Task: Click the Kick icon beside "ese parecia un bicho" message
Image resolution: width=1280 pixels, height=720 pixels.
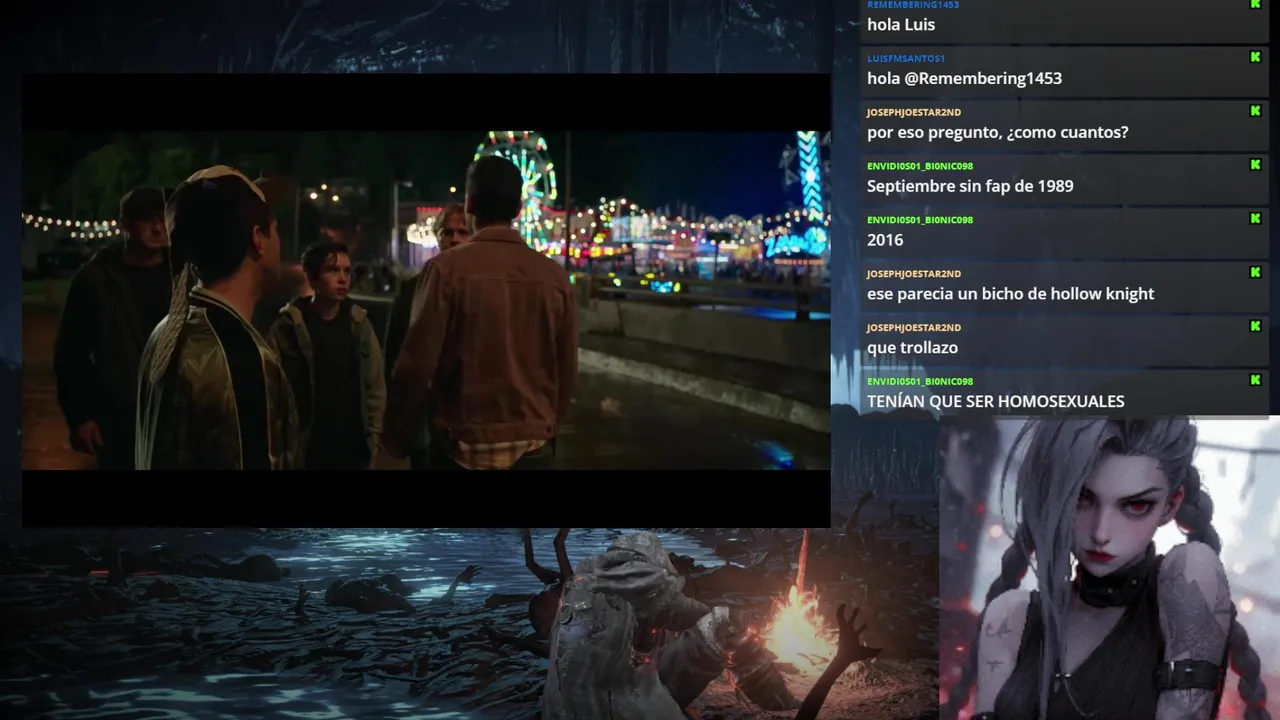Action: [x=1255, y=272]
